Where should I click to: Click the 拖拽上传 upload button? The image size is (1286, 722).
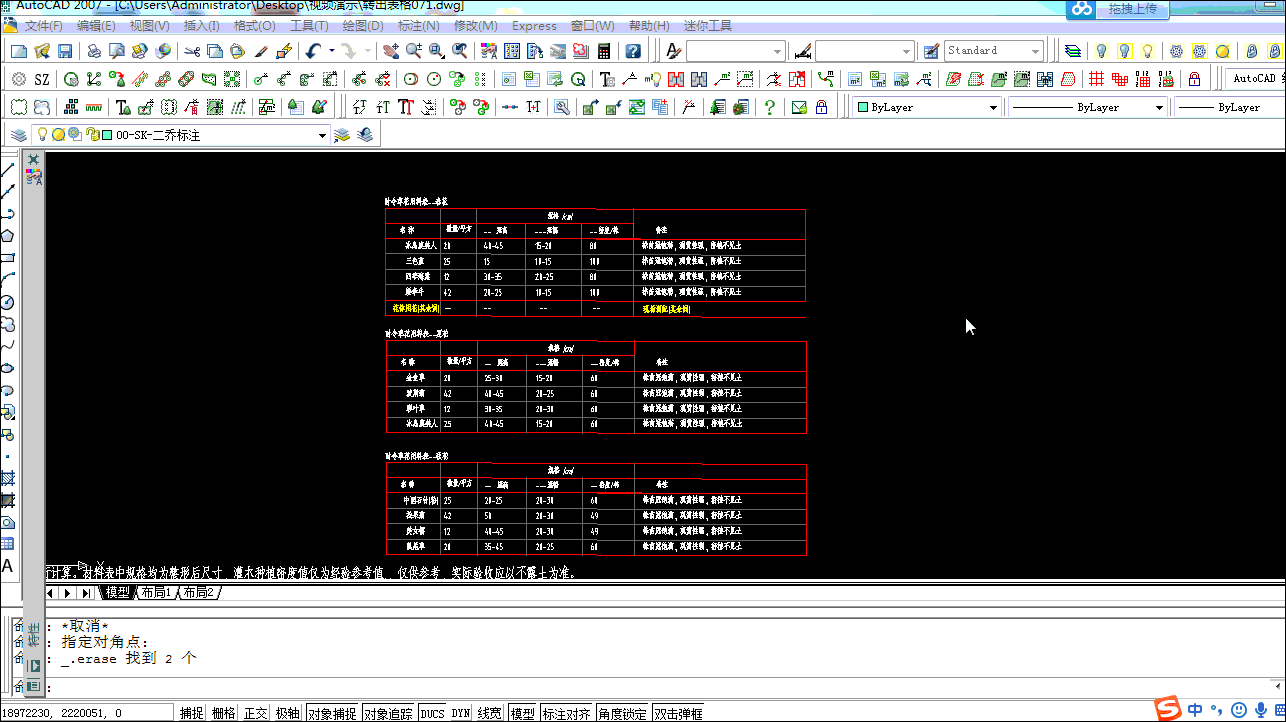click(1132, 9)
